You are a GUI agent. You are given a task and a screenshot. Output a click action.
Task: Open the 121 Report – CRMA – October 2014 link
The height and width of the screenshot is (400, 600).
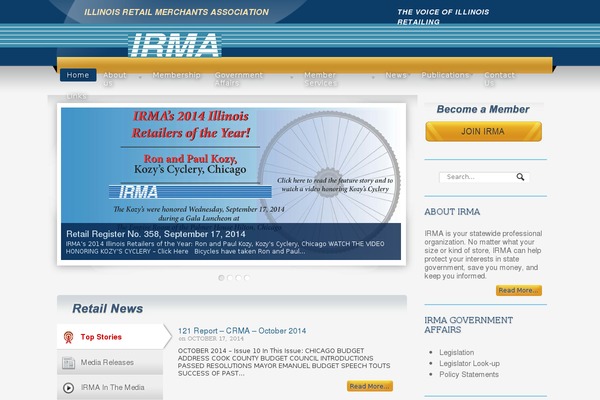(x=242, y=331)
